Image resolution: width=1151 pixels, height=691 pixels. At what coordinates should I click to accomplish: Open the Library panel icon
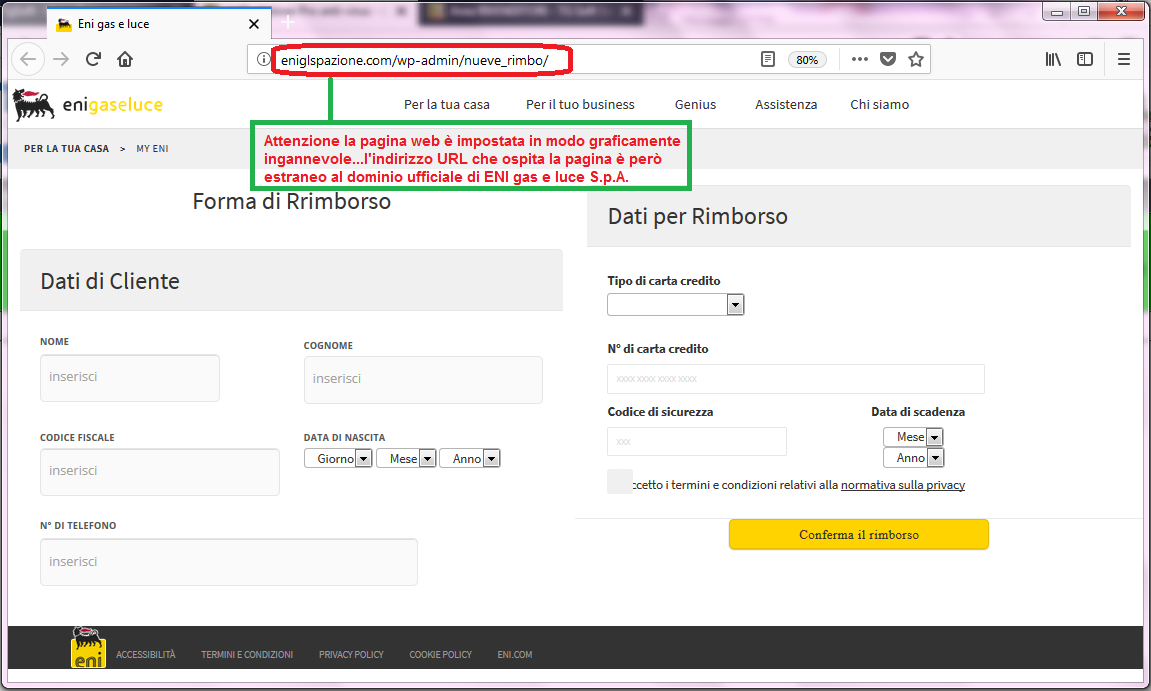pos(1053,59)
